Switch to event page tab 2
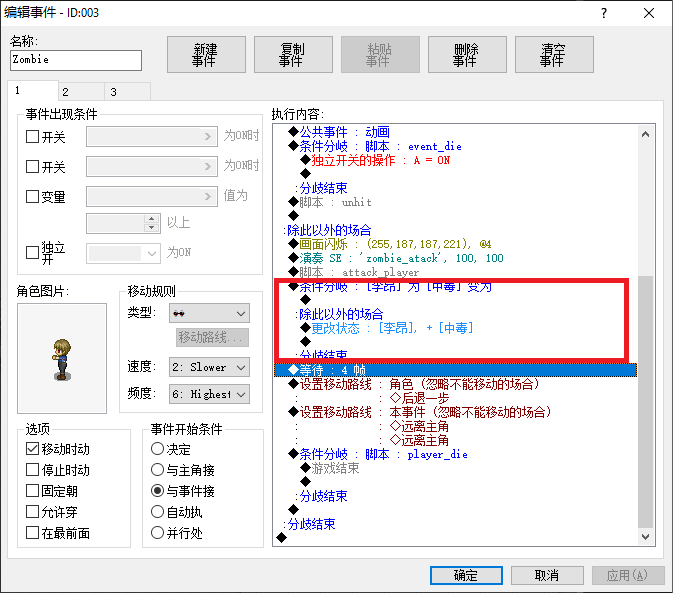Screen dimensions: 673x593 coord(82,92)
